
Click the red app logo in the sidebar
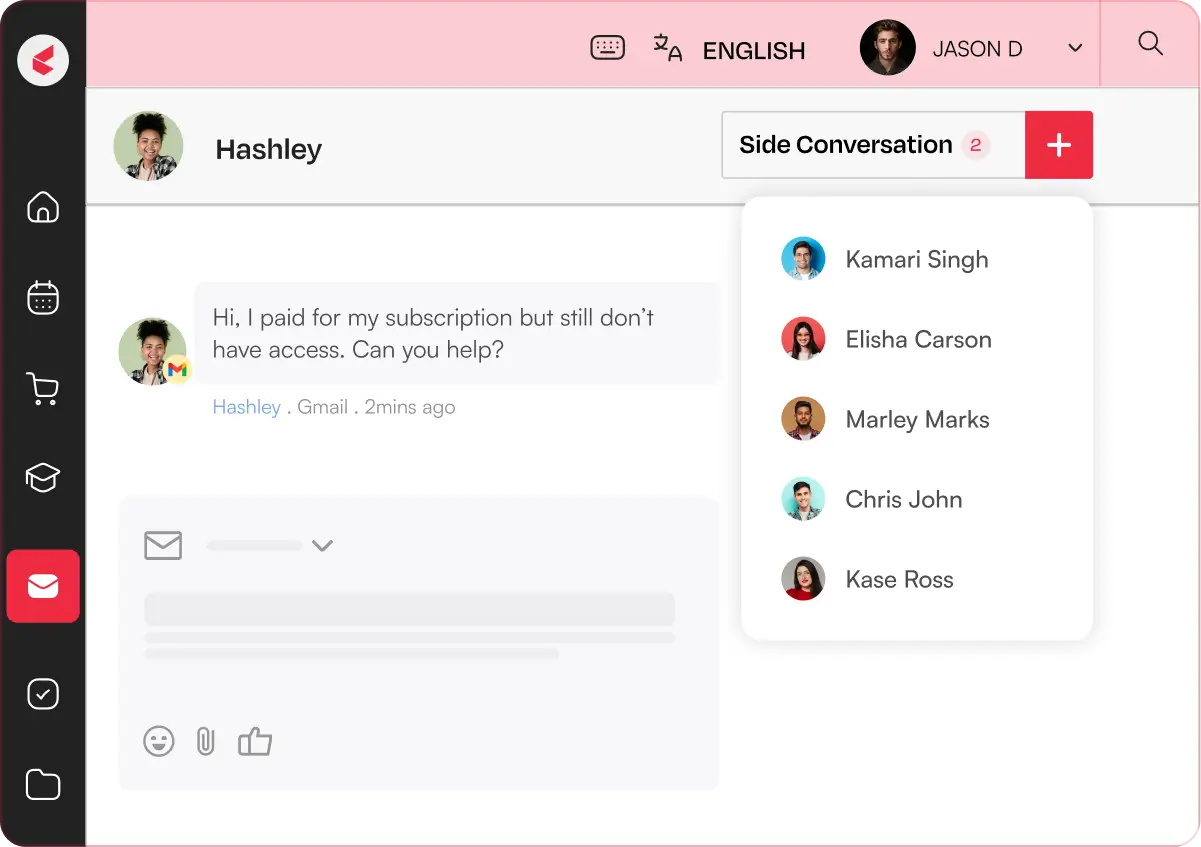pos(43,60)
